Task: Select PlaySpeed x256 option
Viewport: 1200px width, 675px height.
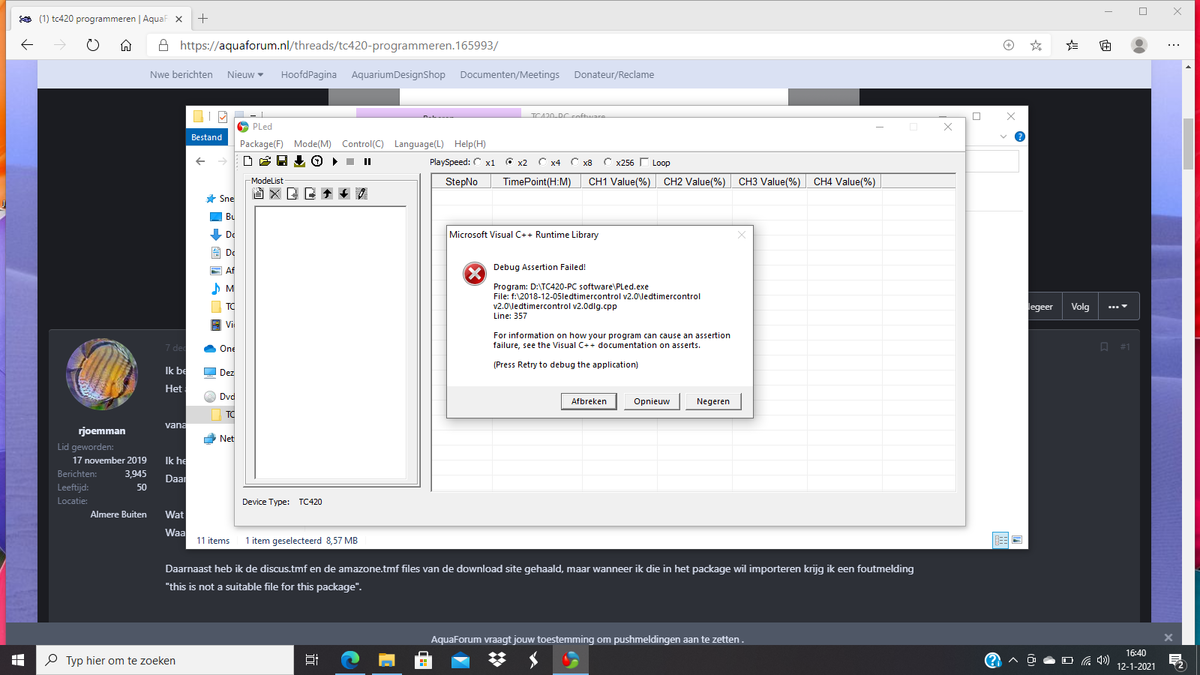Action: pos(608,162)
